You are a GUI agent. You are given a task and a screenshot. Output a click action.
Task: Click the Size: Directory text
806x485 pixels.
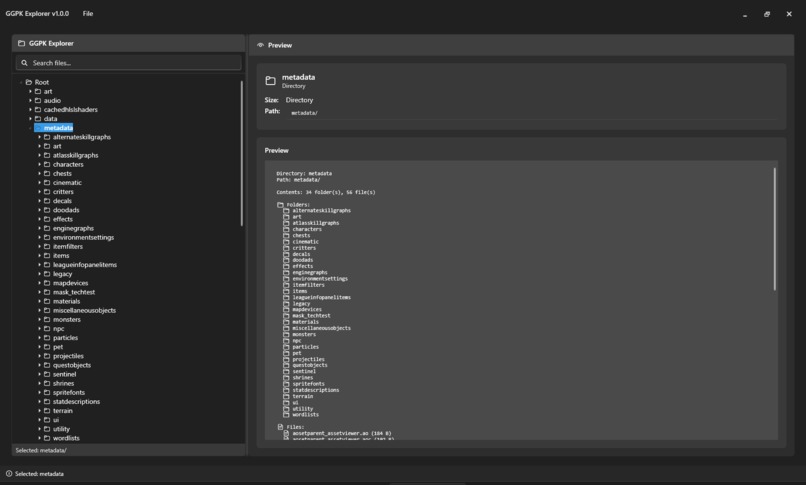(x=289, y=100)
